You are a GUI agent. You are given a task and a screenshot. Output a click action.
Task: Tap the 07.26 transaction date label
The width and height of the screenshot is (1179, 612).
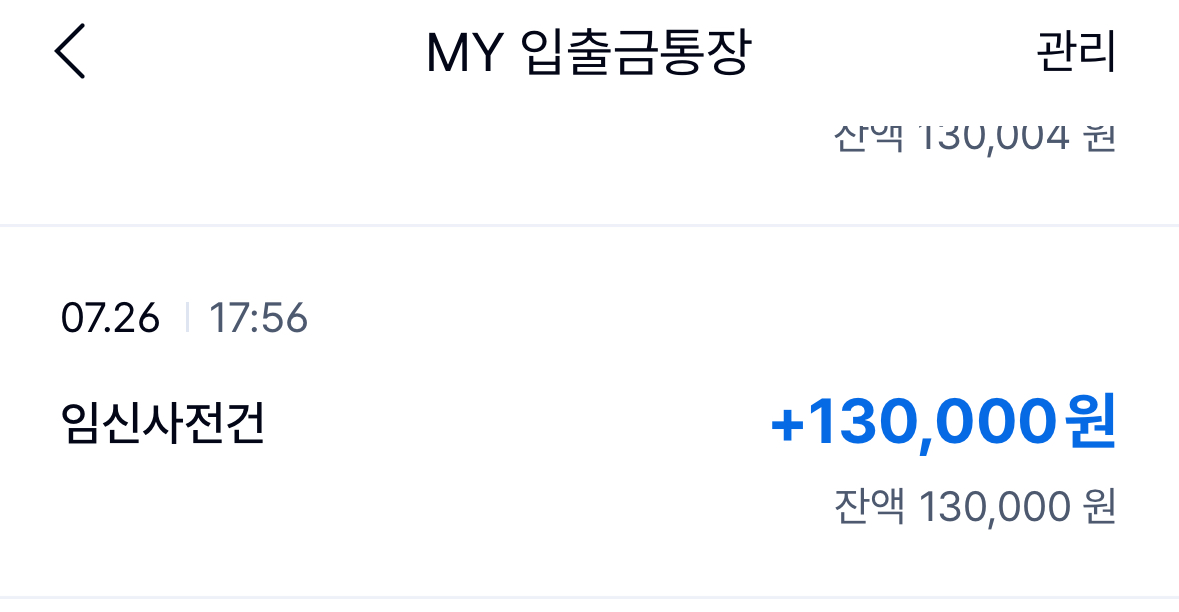112,318
